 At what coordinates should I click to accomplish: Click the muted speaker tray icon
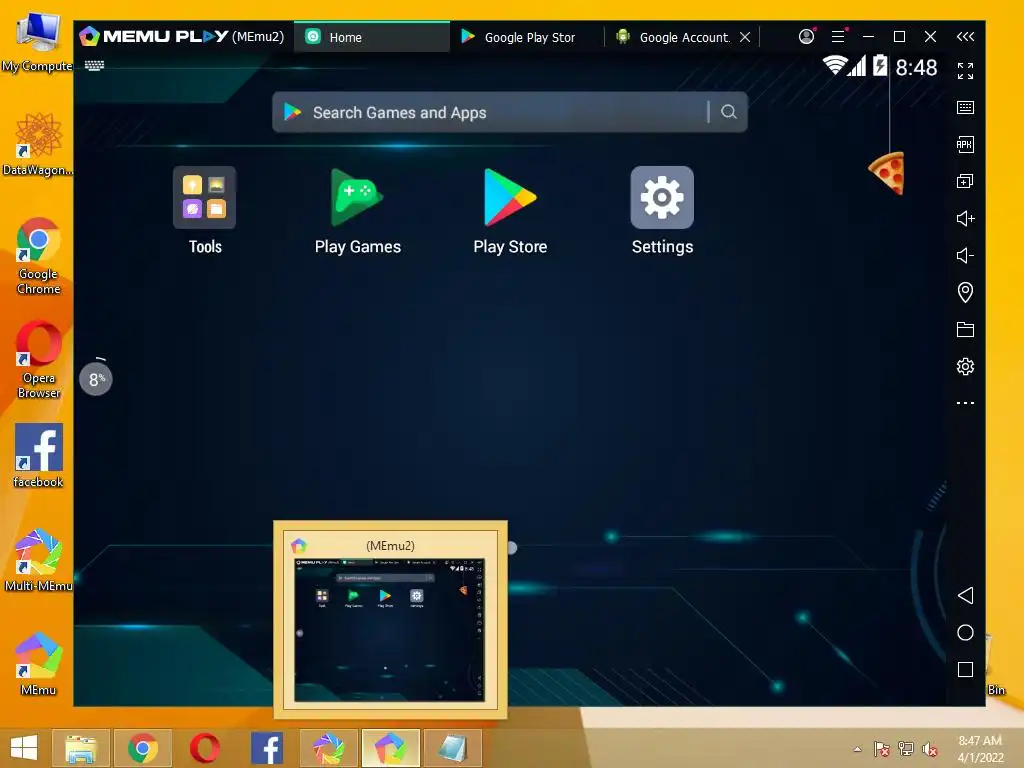[x=929, y=749]
